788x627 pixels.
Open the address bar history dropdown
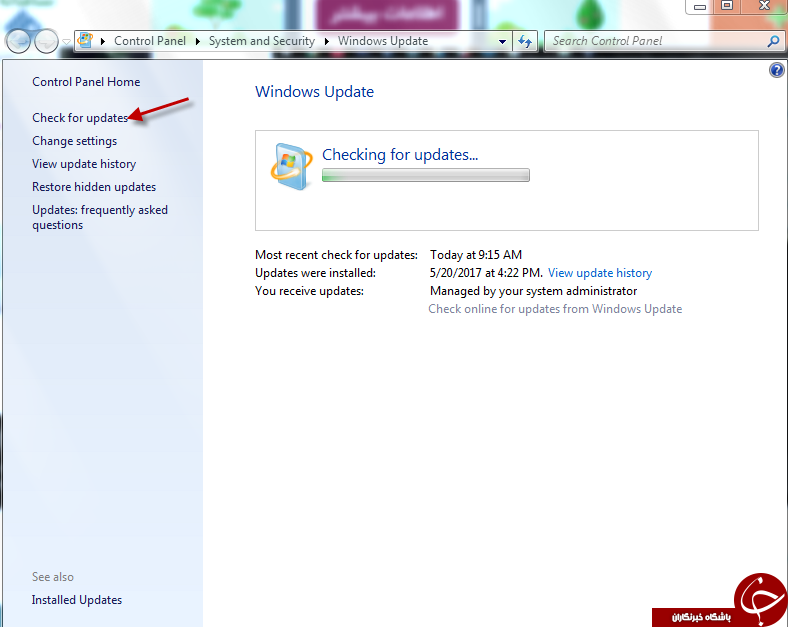coord(502,42)
